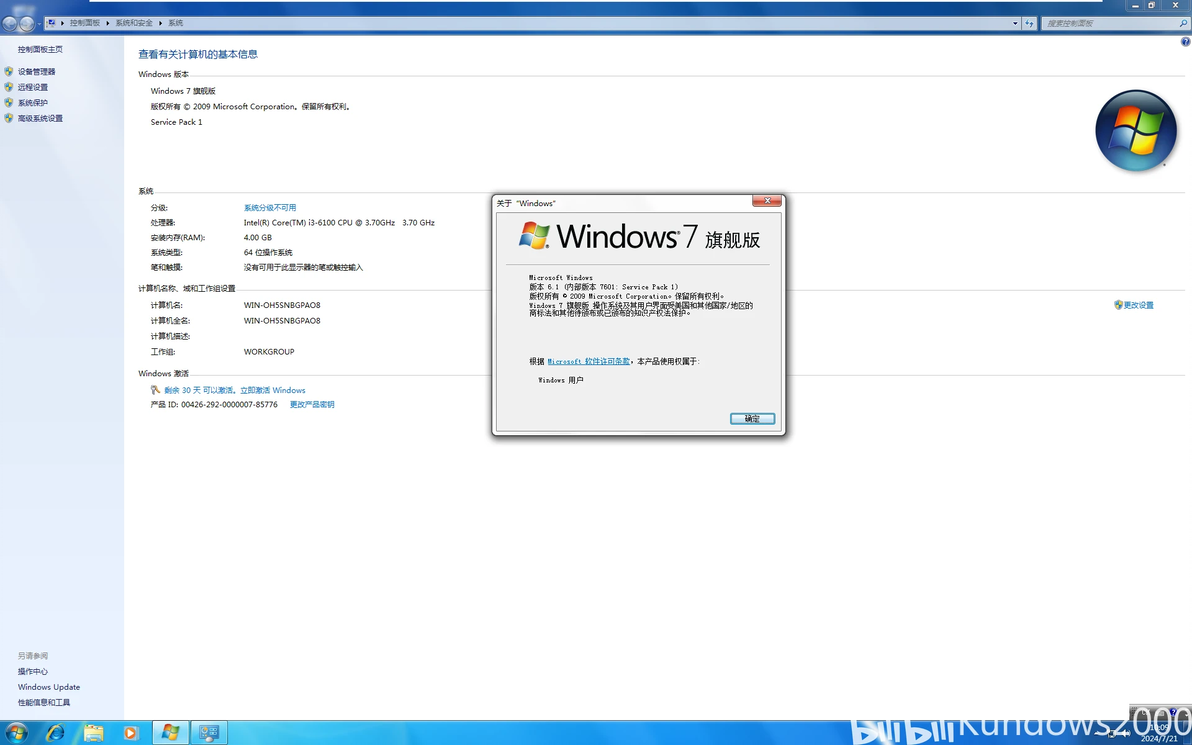1192x745 pixels.
Task: Click the shield icon beside 设备管理器
Action: click(9, 71)
